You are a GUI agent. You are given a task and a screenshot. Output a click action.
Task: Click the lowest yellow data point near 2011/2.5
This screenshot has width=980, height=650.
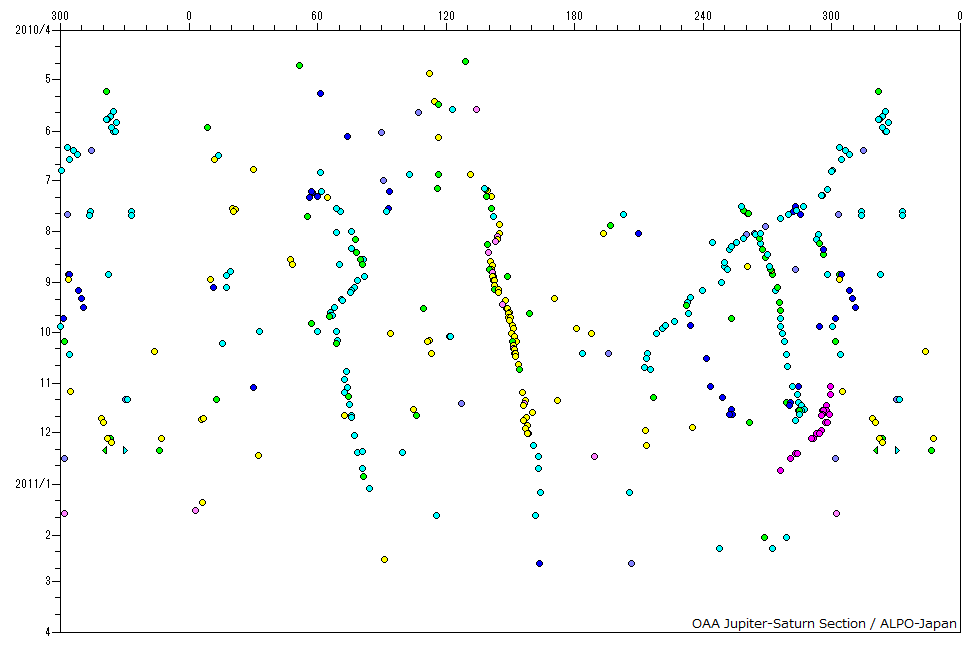(x=384, y=559)
